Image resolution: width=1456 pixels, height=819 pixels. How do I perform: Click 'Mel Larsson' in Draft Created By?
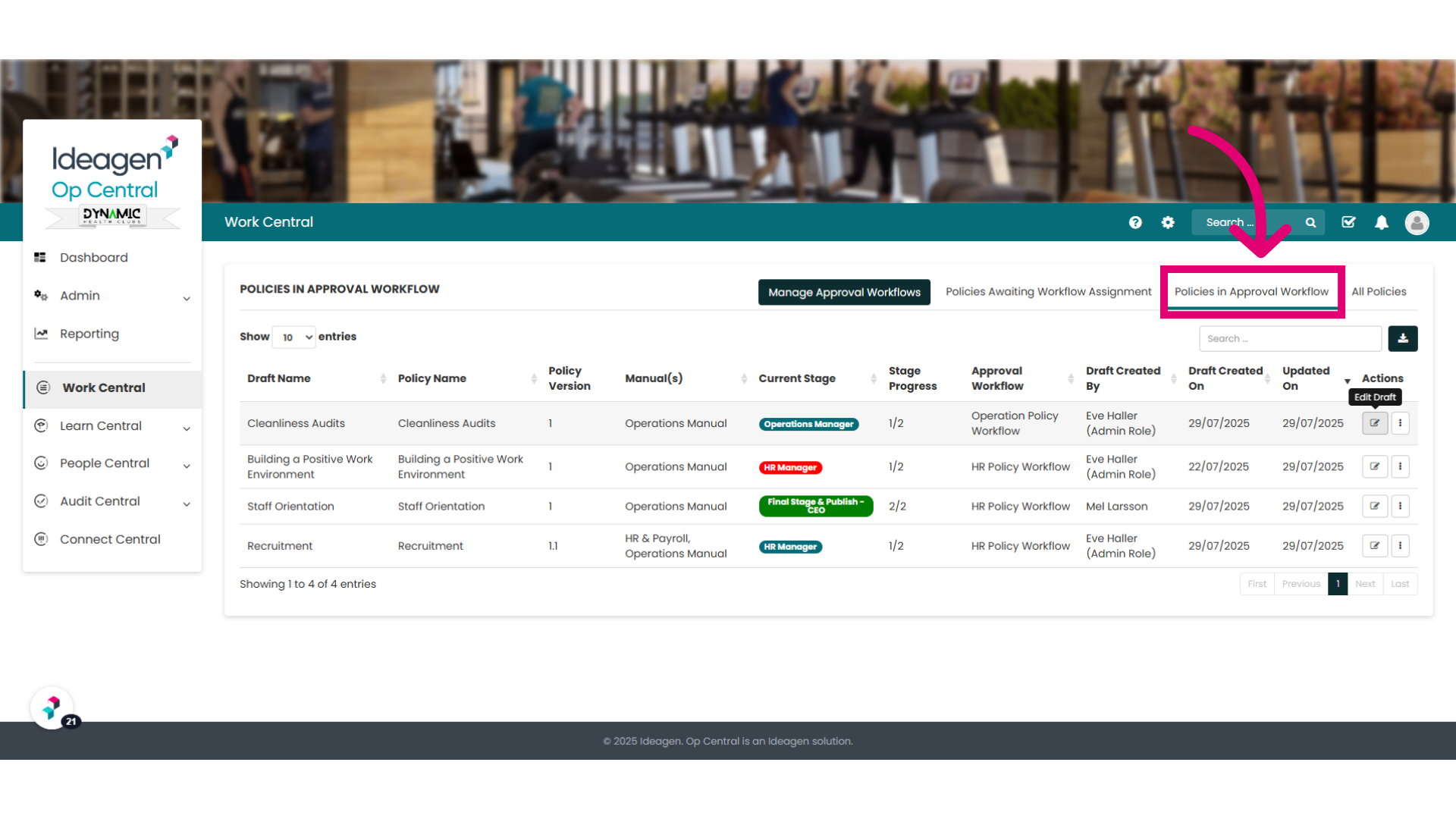[x=1116, y=506]
